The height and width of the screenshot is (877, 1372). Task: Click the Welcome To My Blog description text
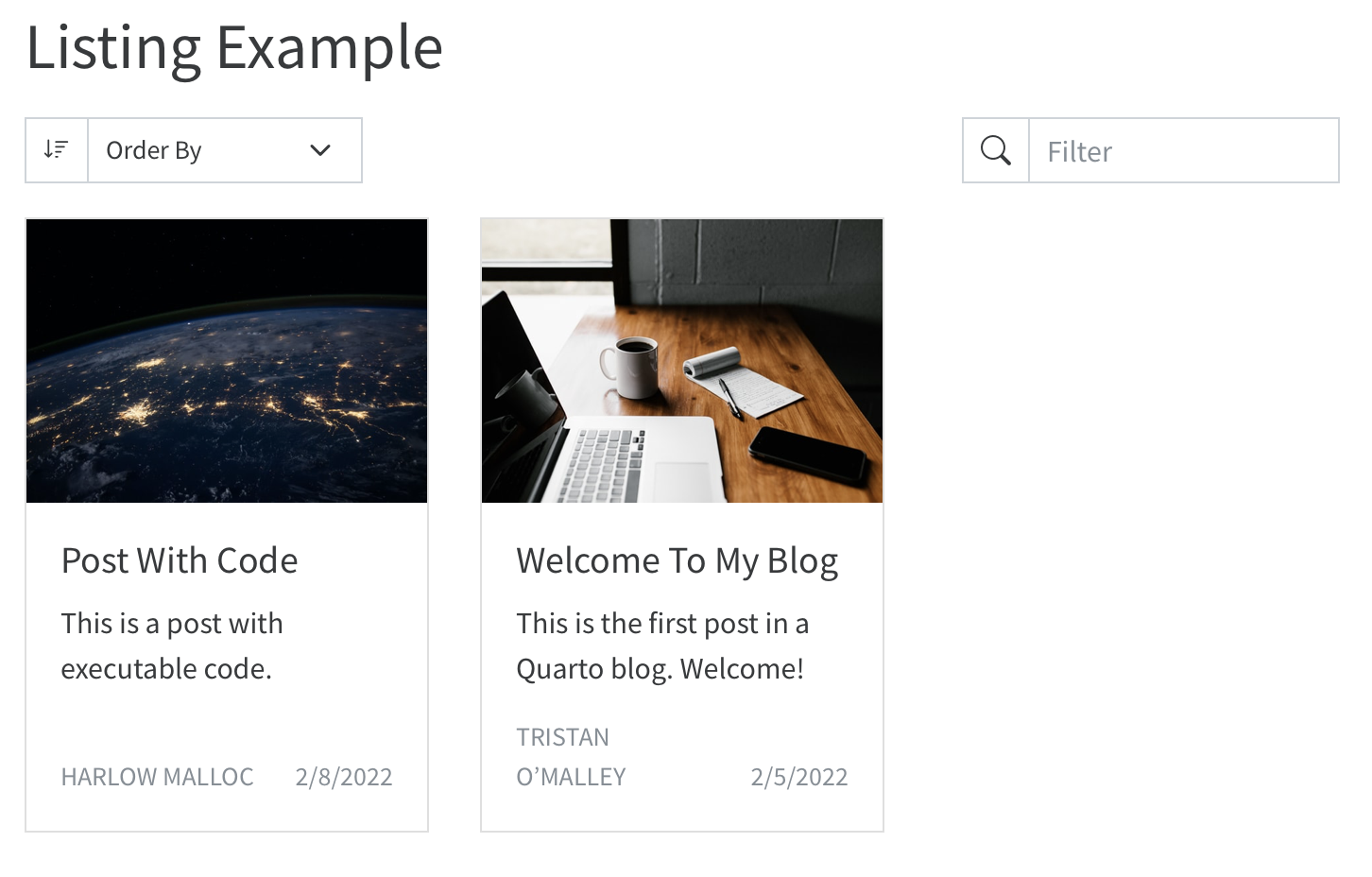(x=662, y=645)
